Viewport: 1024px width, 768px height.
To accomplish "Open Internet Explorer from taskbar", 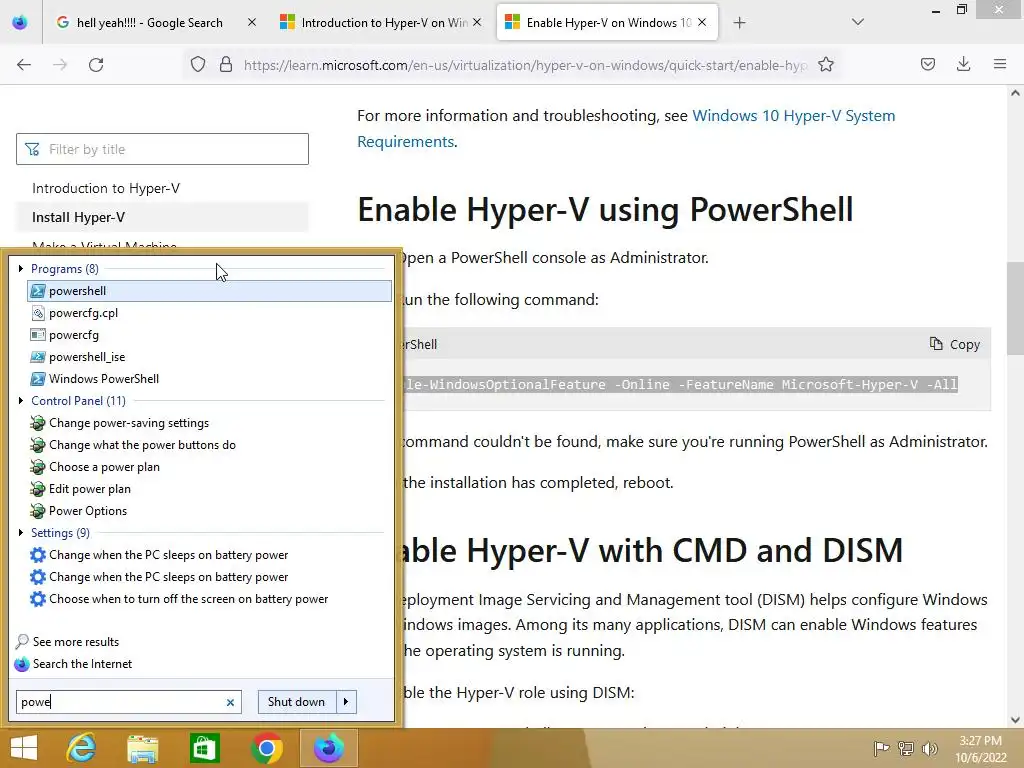I will click(82, 748).
